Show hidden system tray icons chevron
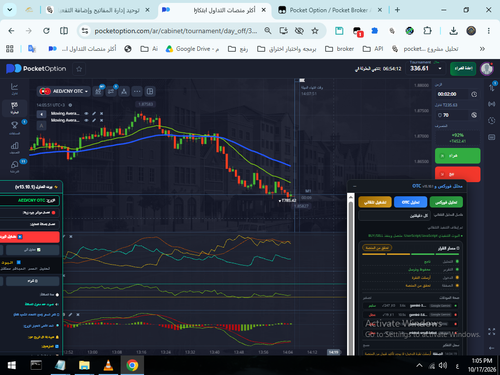500x375 pixels. [x=420, y=366]
